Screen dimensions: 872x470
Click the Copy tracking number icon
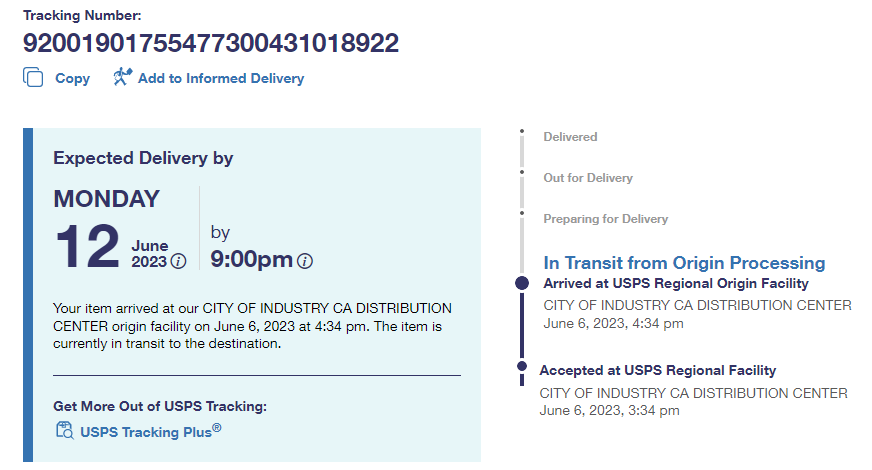33,78
